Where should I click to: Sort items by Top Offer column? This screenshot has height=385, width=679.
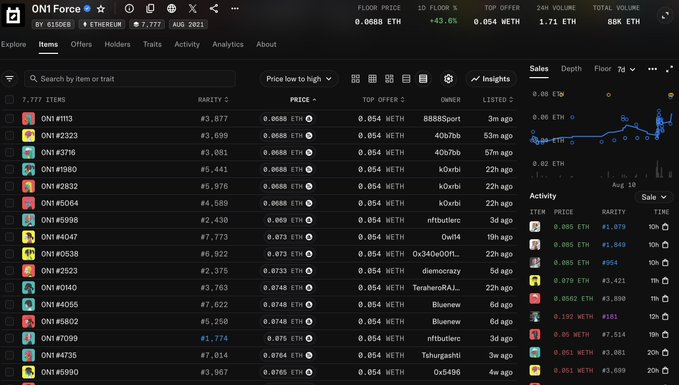point(383,100)
